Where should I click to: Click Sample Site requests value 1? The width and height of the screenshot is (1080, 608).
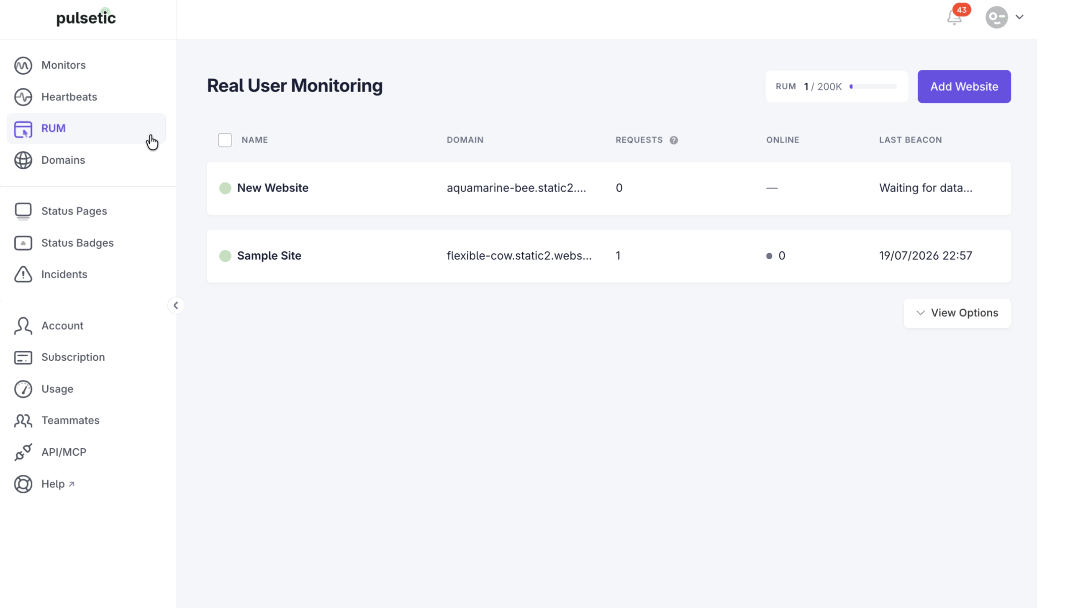618,256
